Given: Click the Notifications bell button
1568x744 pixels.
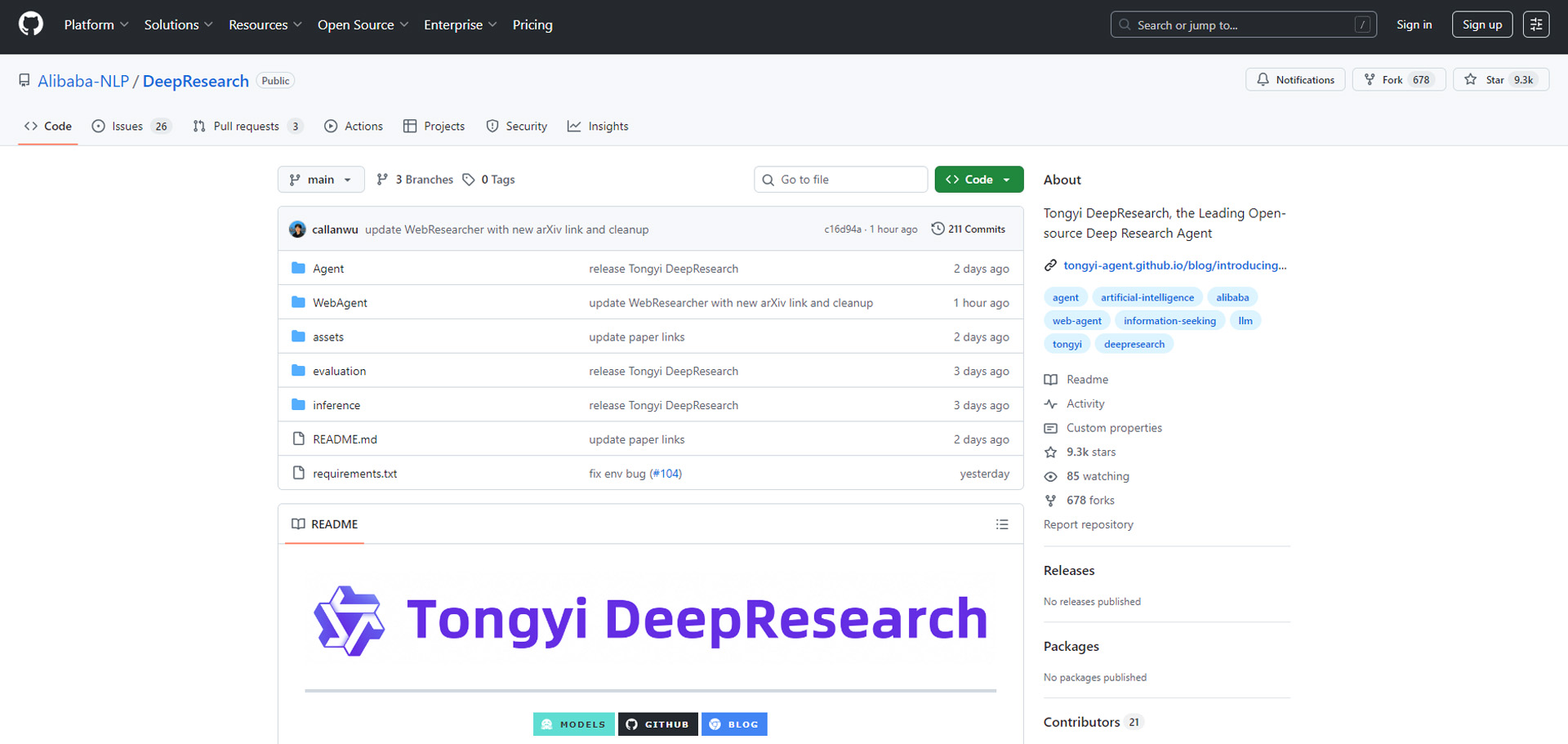Looking at the screenshot, I should tap(1295, 79).
